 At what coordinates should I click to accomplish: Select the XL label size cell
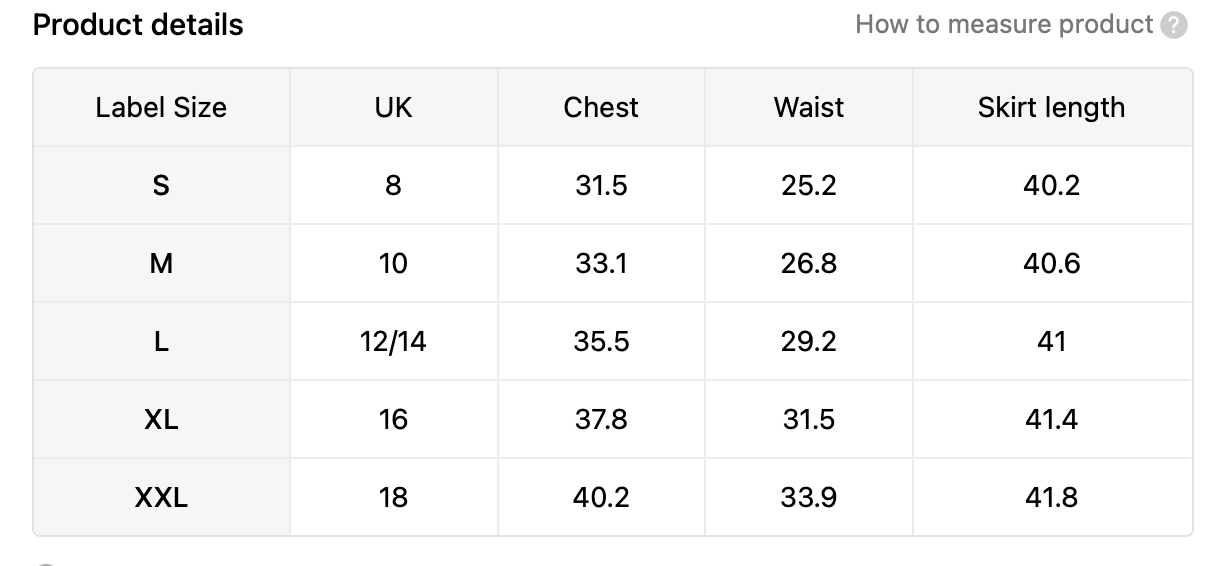click(161, 419)
